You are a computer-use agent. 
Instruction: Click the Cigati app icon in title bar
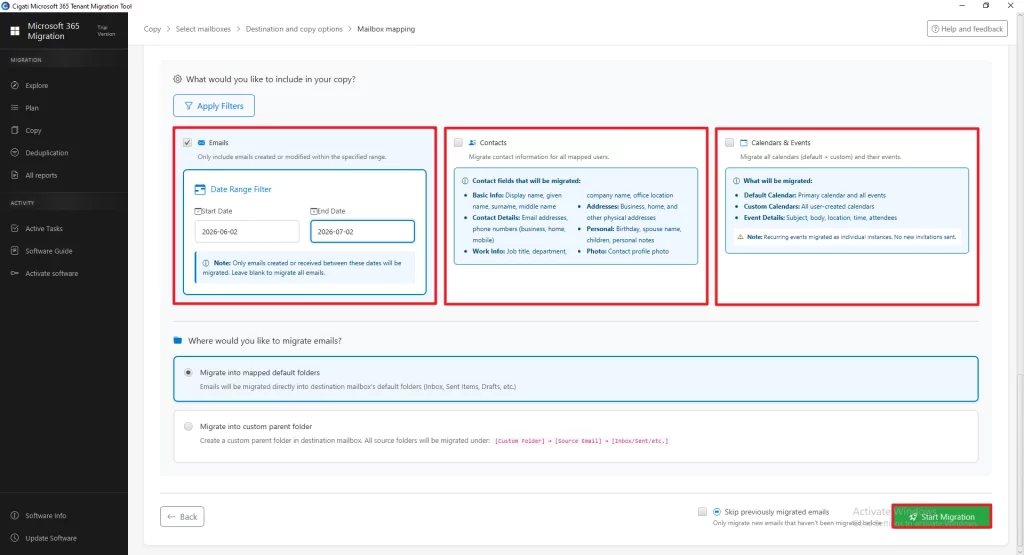[6, 6]
